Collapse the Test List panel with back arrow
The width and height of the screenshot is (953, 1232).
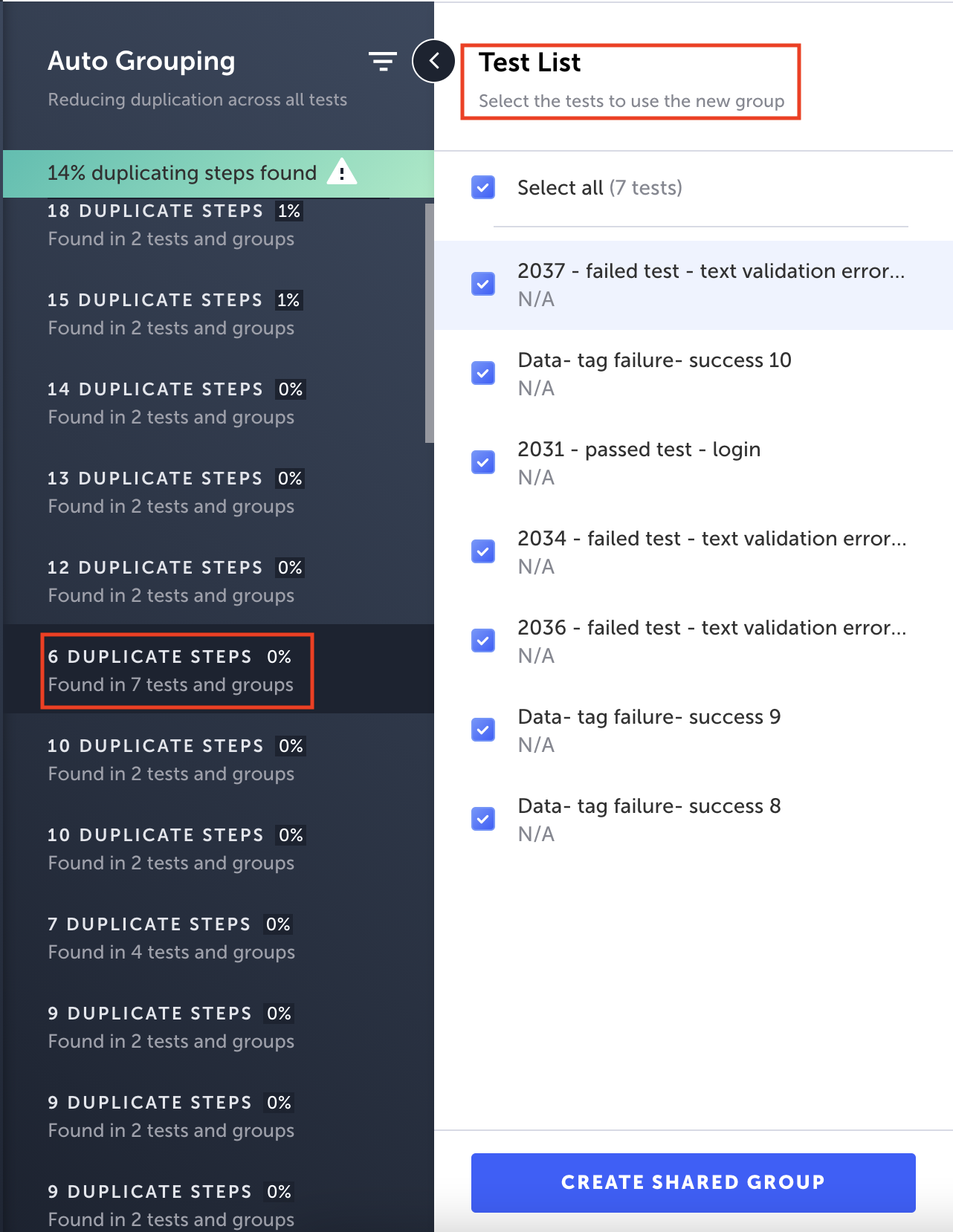434,62
